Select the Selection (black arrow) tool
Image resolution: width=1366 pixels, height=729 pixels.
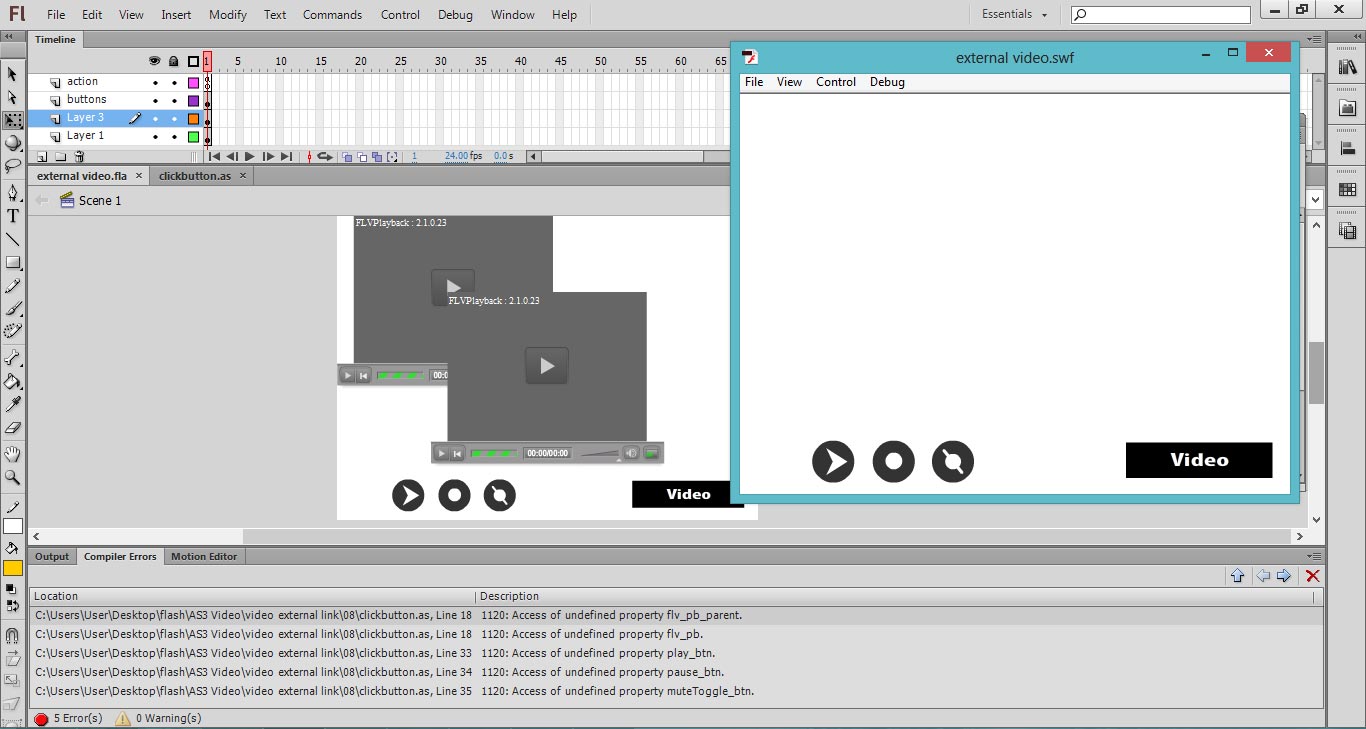coord(13,74)
